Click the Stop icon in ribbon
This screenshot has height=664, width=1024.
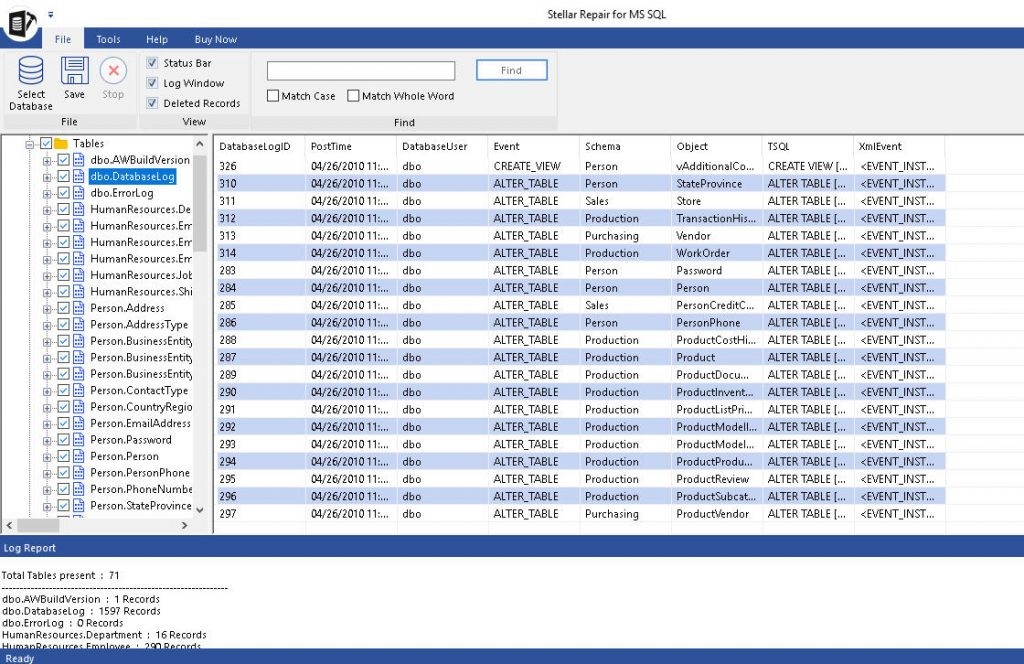[113, 71]
